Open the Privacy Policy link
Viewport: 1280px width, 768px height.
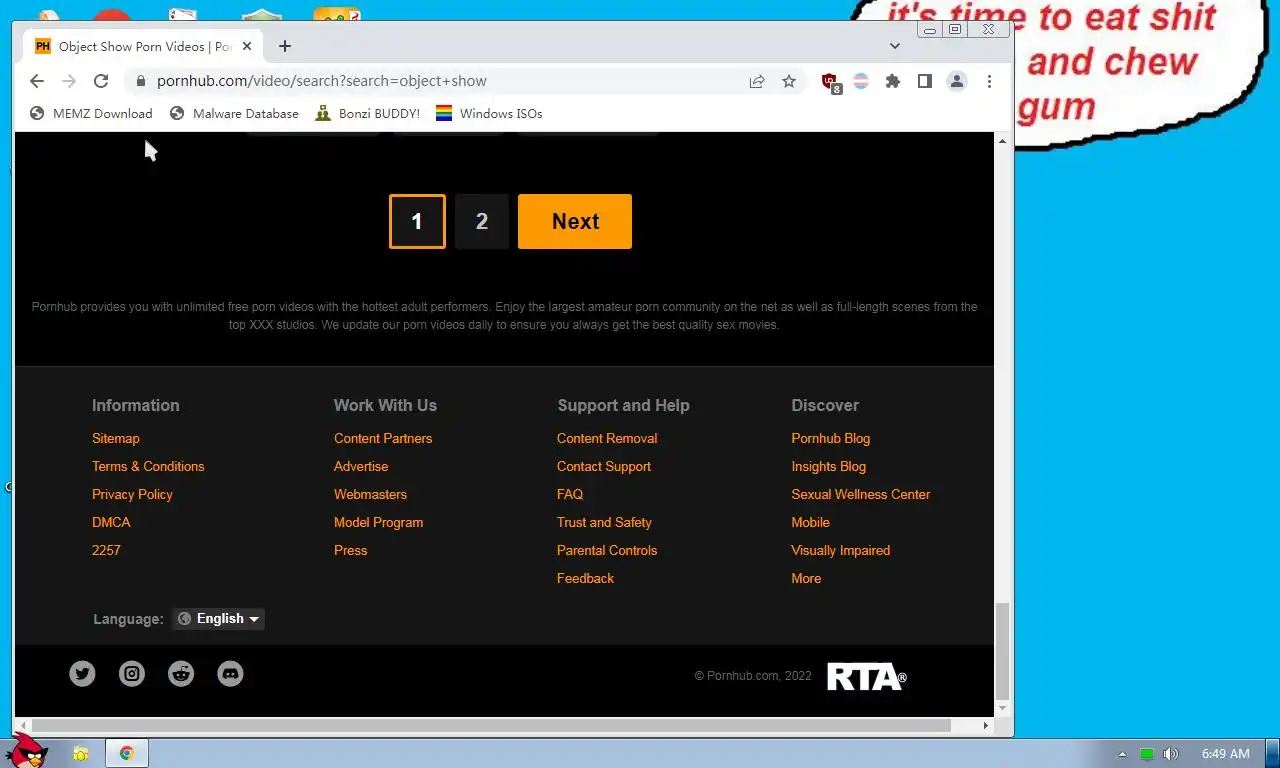[x=132, y=494]
